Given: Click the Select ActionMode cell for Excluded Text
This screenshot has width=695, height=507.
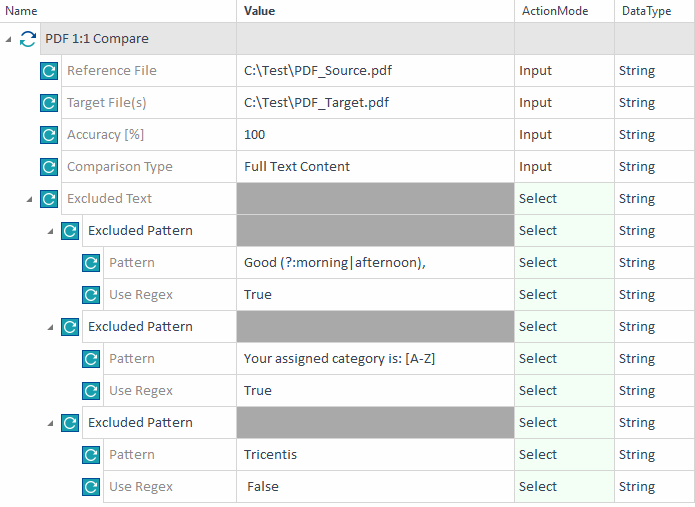Looking at the screenshot, I should point(538,199).
